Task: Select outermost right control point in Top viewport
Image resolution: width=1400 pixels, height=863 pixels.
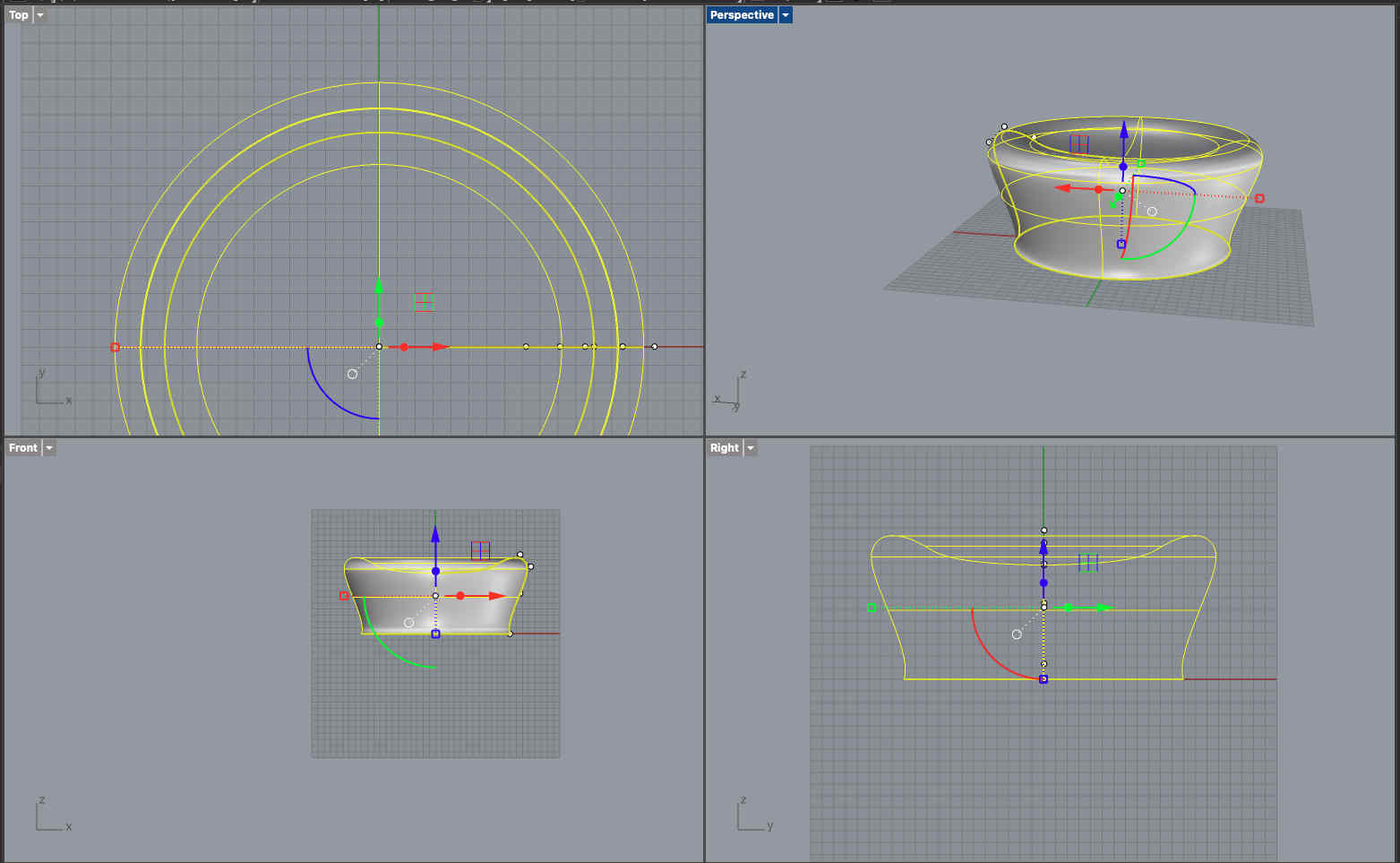Action: point(654,347)
